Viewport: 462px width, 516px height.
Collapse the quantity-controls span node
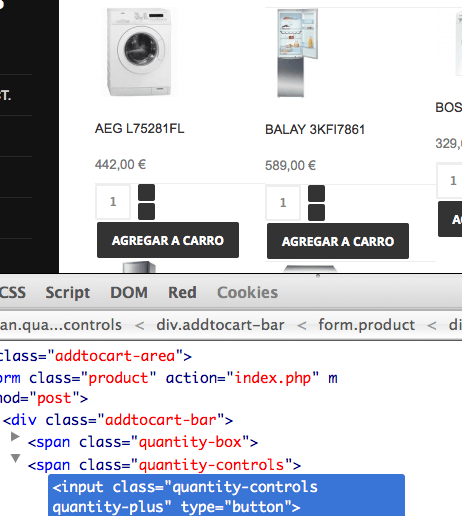pos(15,458)
